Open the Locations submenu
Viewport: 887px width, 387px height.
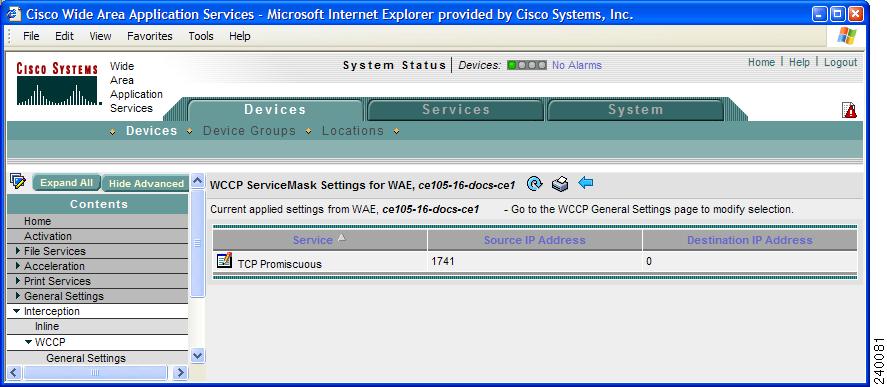tap(353, 131)
